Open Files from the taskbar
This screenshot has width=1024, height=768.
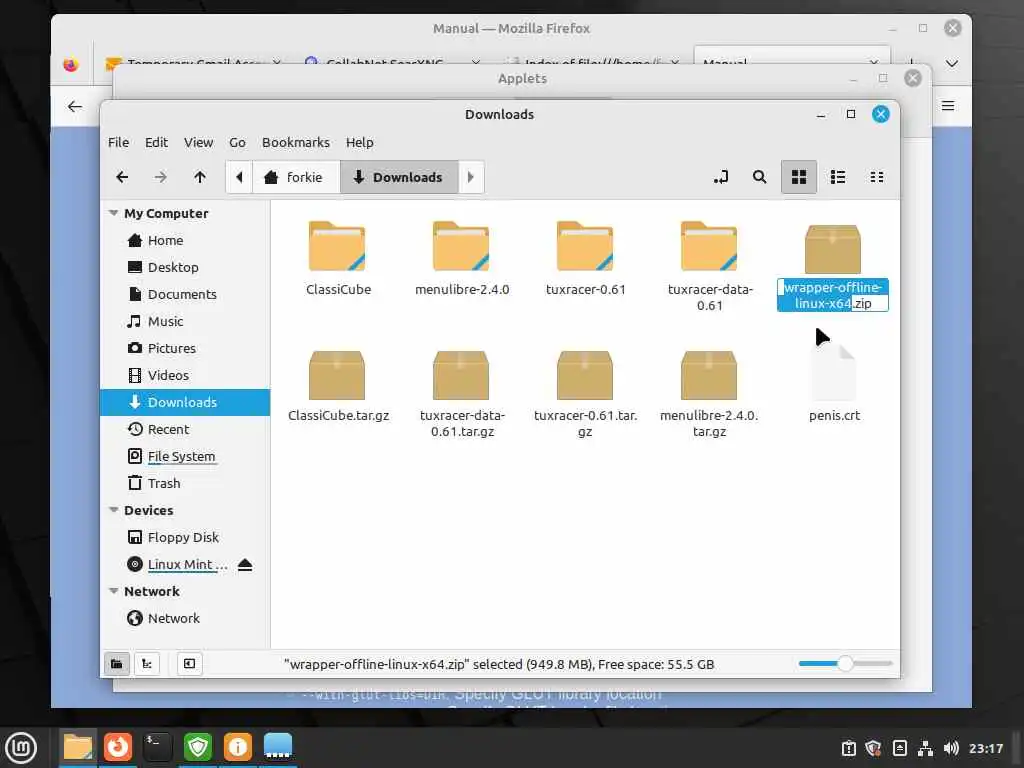(x=78, y=748)
